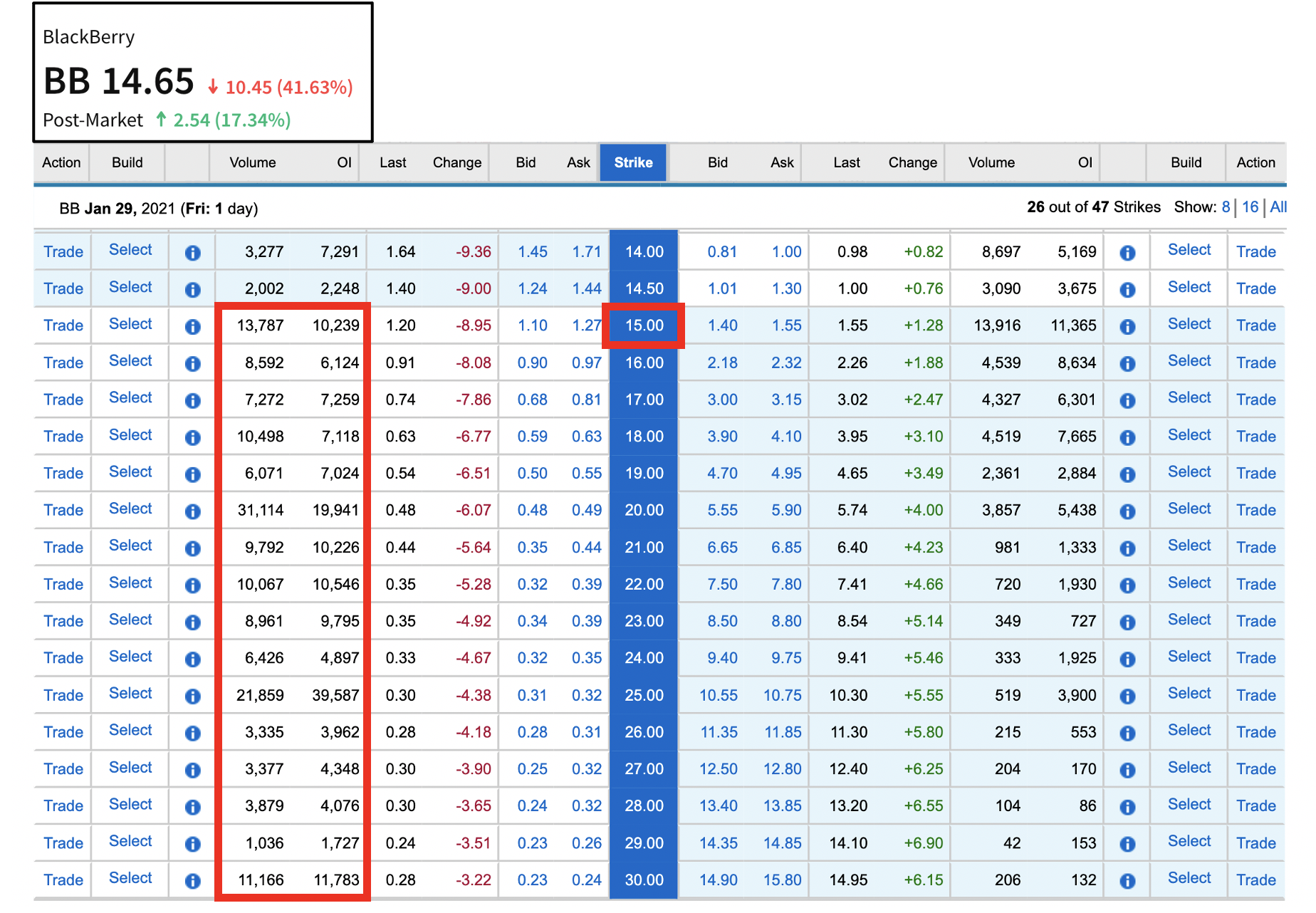Open call info icon for 27.00 strike
The height and width of the screenshot is (913, 1316).
tap(192, 770)
